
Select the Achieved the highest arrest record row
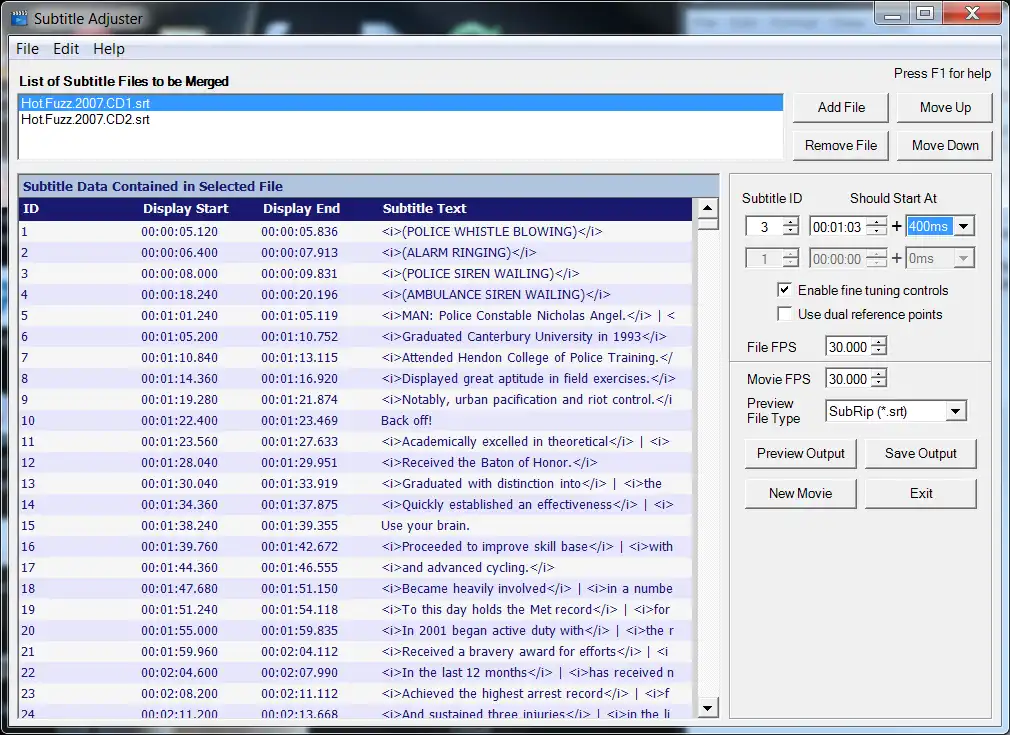[x=356, y=694]
